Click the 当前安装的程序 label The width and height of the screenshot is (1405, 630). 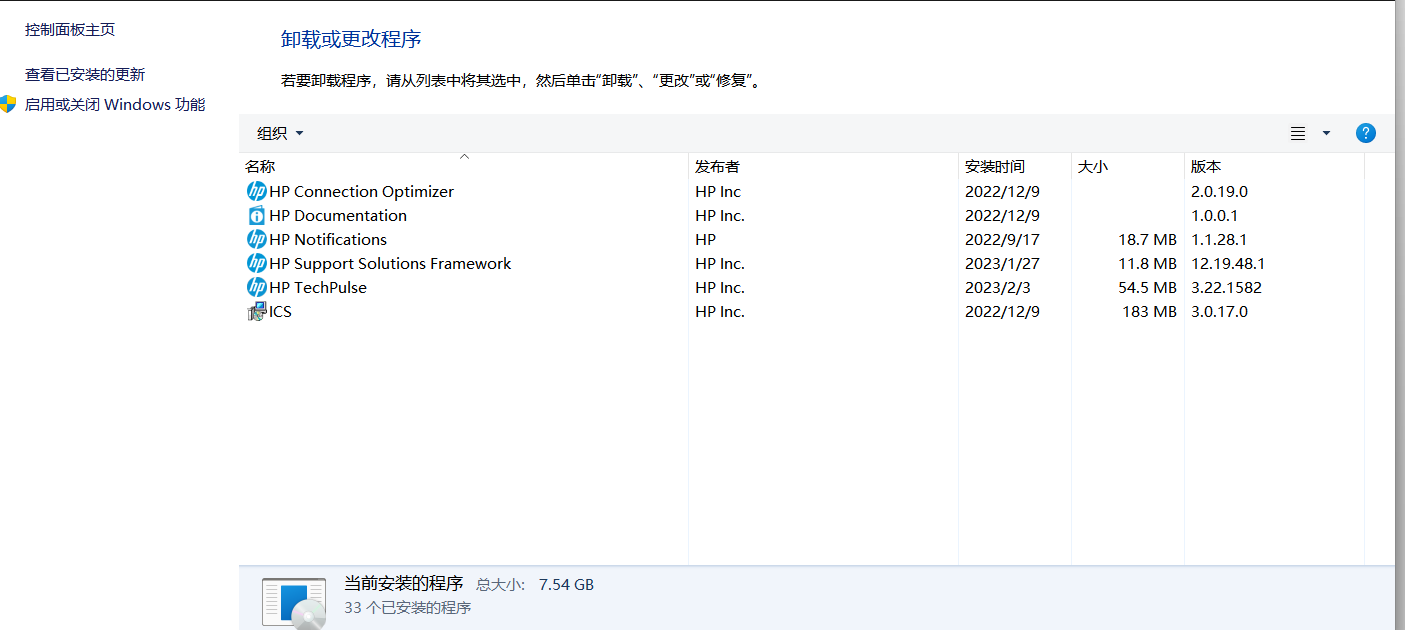tap(404, 583)
